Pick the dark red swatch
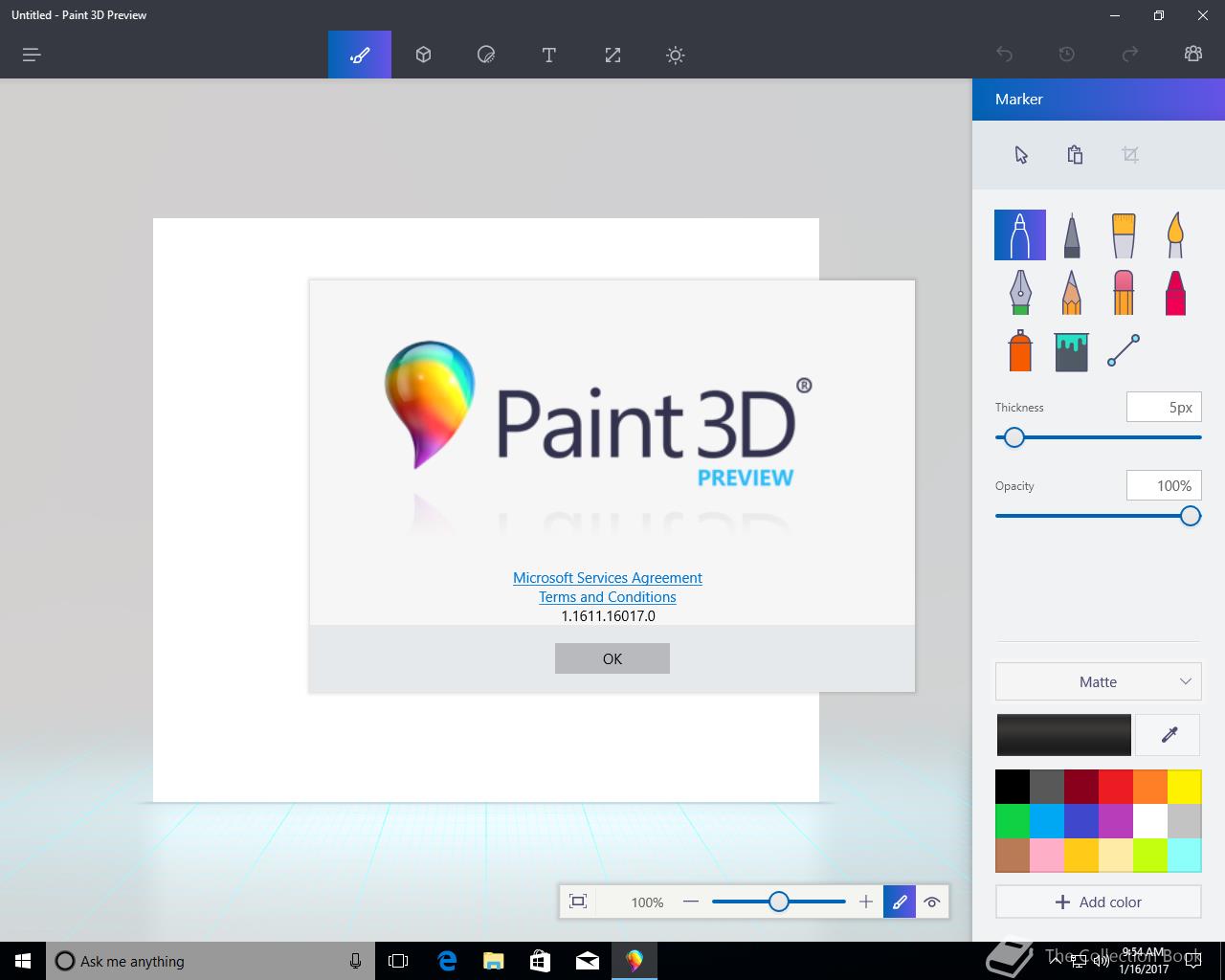This screenshot has width=1225, height=980. [1081, 787]
